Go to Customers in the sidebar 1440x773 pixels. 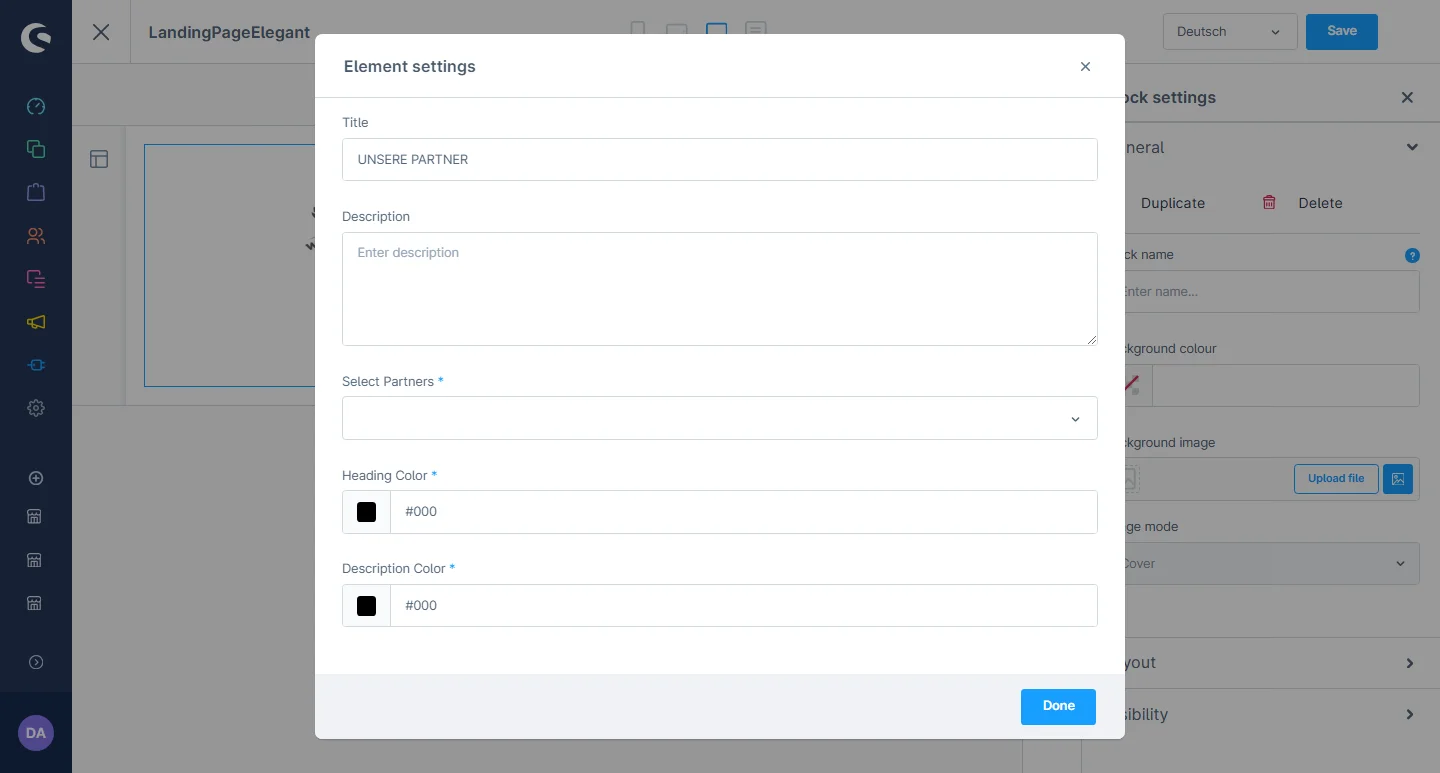(x=36, y=236)
